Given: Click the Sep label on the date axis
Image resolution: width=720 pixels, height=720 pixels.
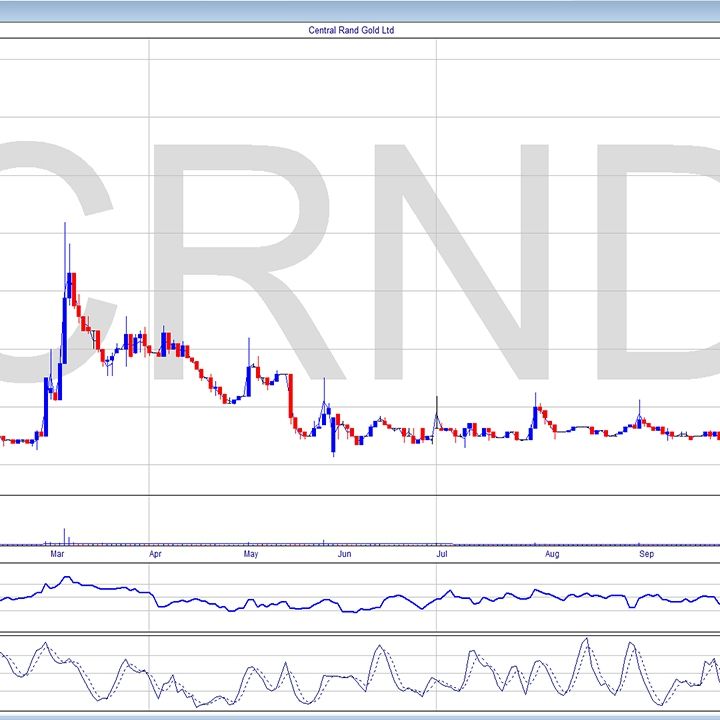Looking at the screenshot, I should click(646, 553).
